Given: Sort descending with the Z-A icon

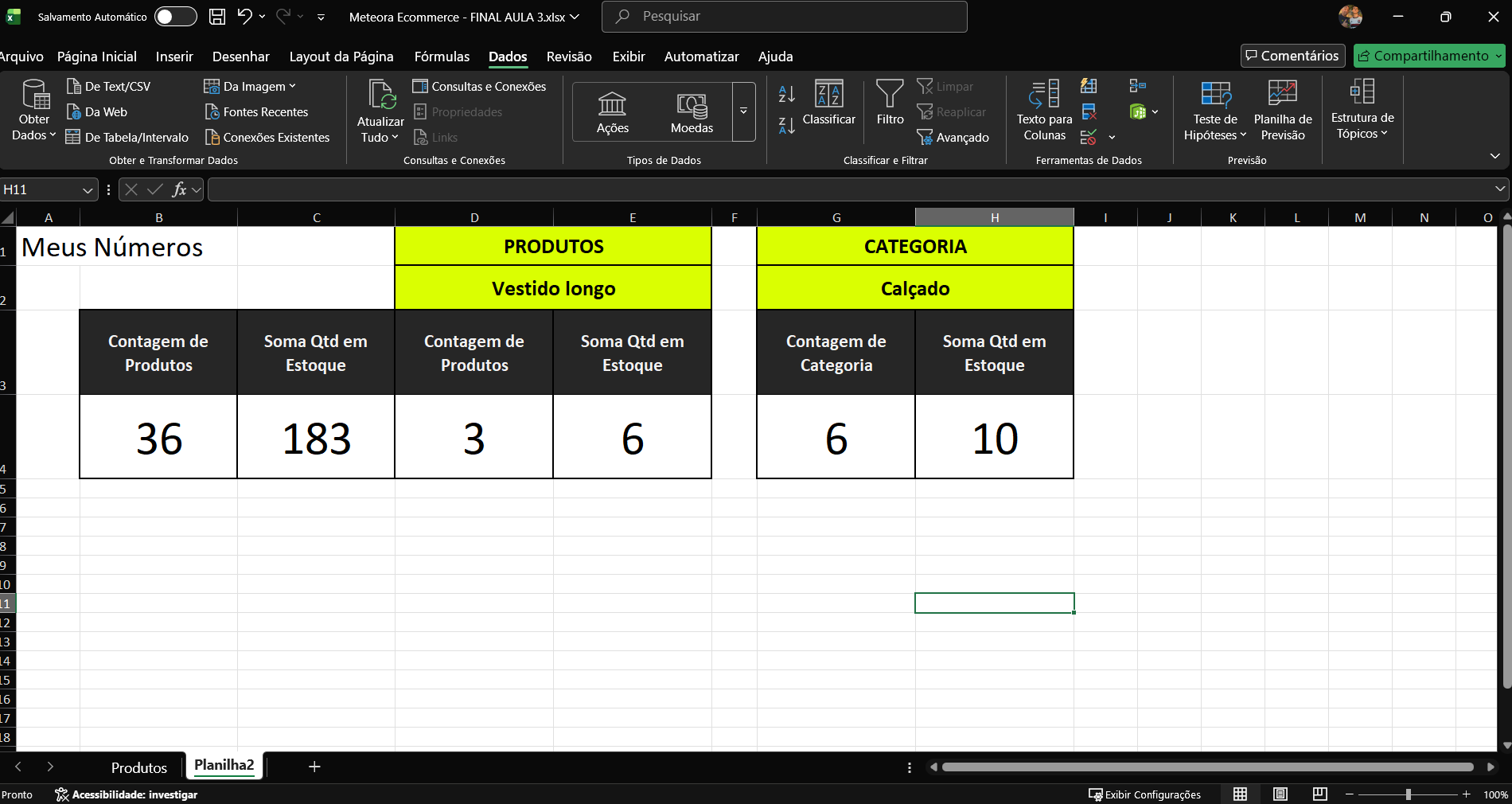Looking at the screenshot, I should coord(786,125).
